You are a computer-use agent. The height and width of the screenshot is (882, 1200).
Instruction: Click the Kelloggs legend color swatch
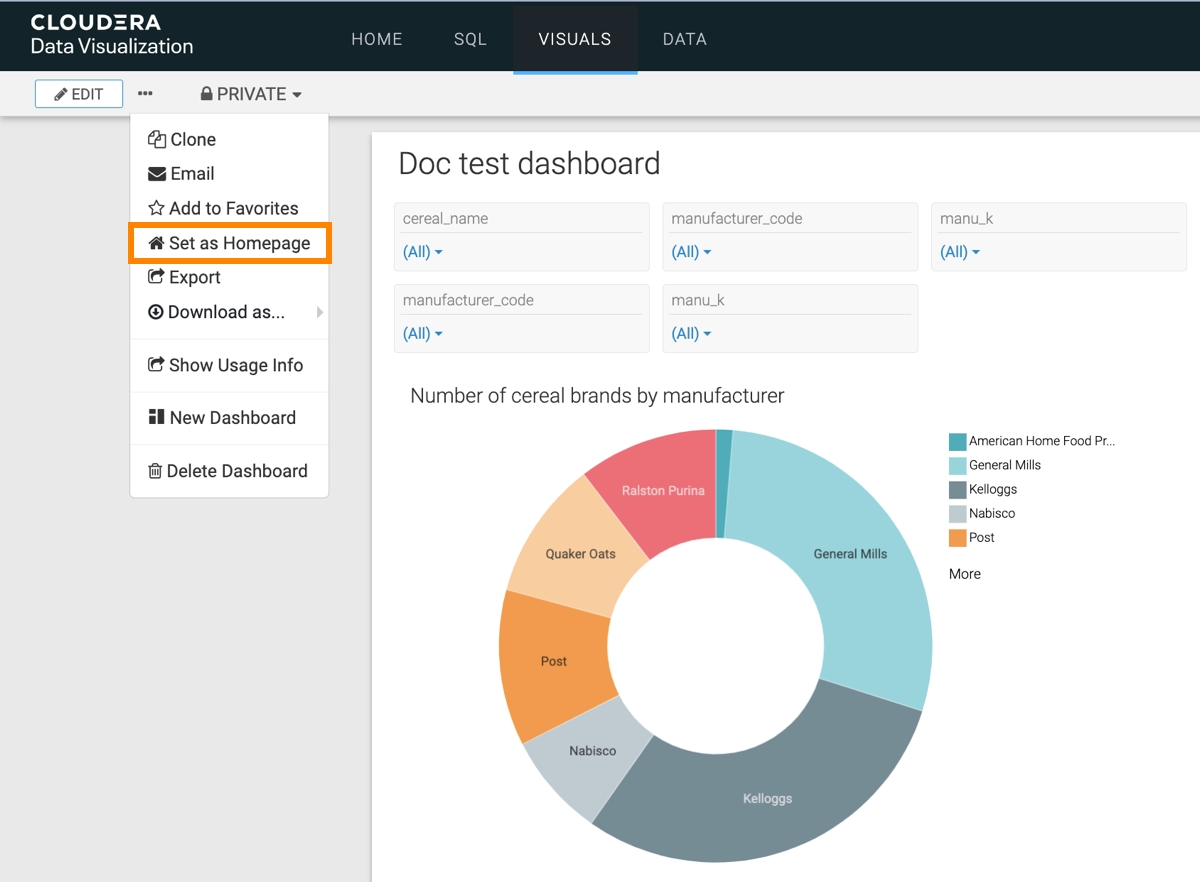pos(957,490)
